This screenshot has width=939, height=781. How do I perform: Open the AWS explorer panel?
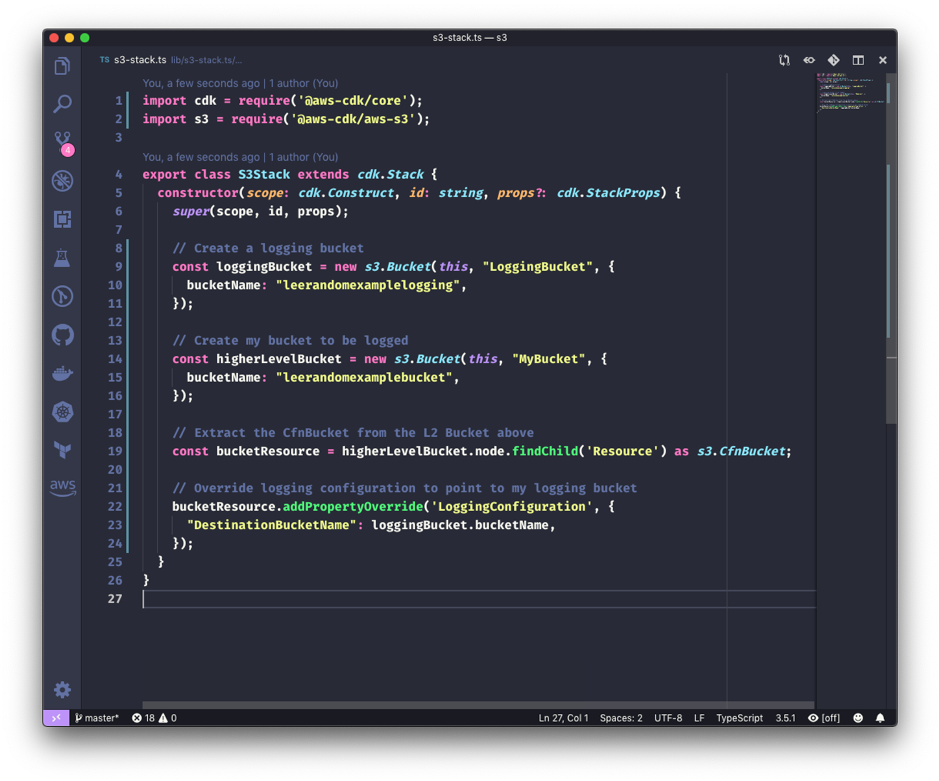click(62, 487)
